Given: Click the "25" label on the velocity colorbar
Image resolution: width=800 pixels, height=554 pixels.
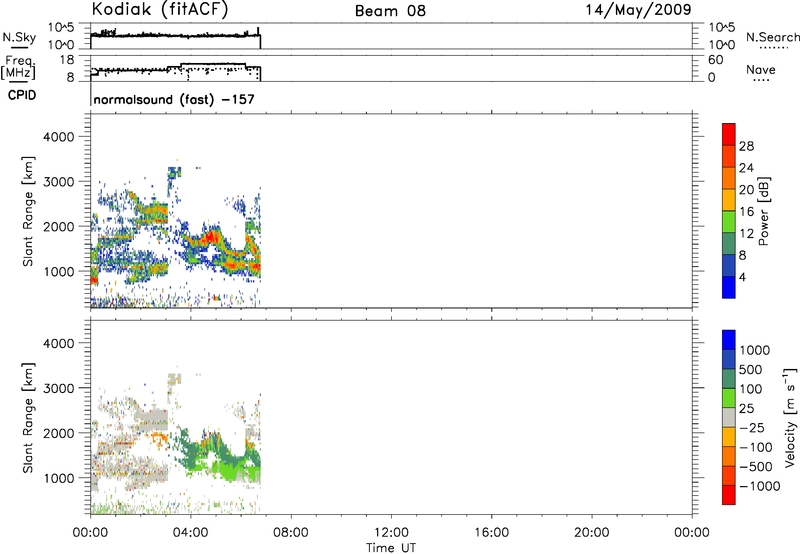Looking at the screenshot, I should [x=747, y=409].
